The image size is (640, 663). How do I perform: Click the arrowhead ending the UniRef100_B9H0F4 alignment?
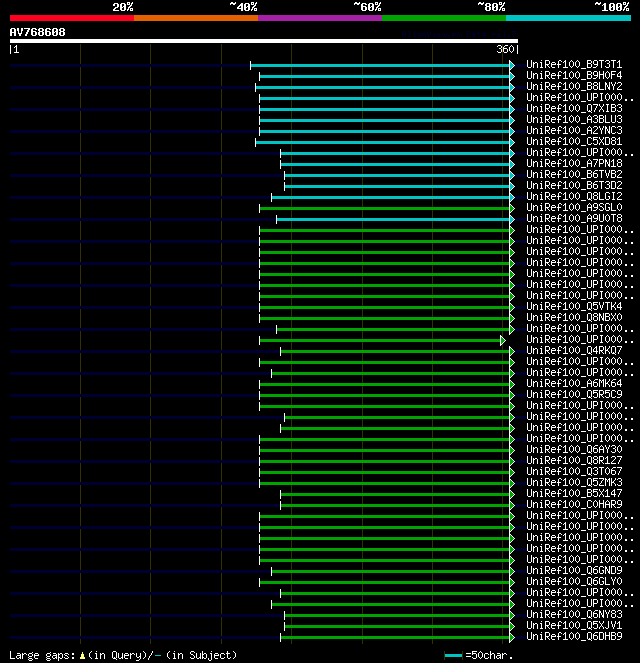pyautogui.click(x=512, y=77)
